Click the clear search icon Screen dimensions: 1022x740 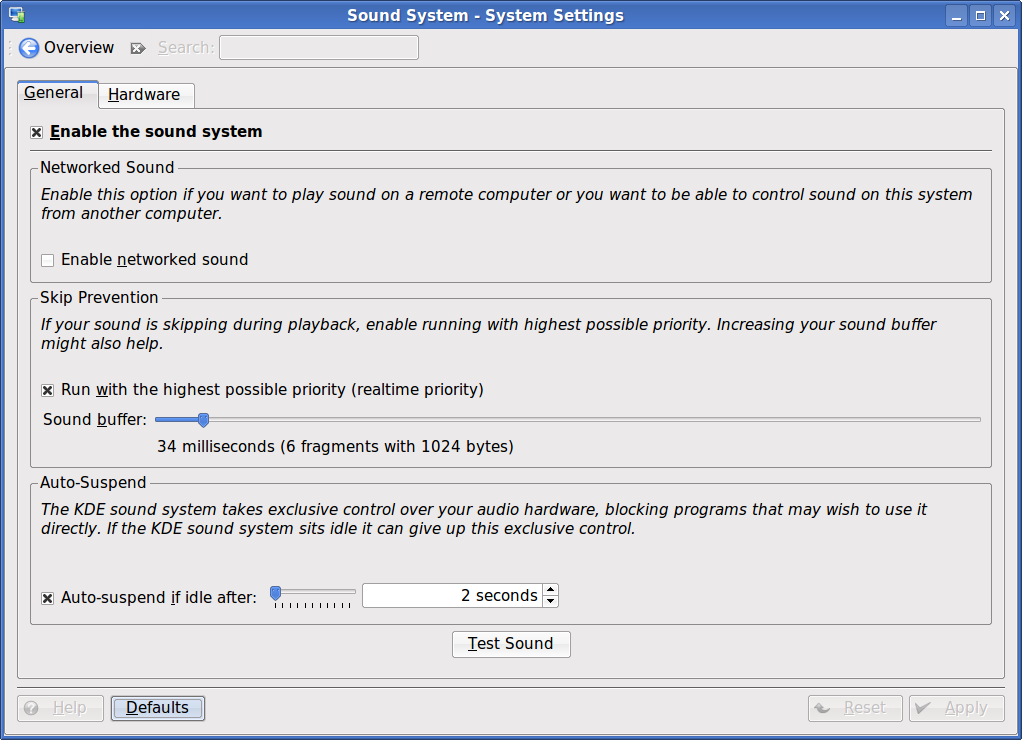pos(138,48)
